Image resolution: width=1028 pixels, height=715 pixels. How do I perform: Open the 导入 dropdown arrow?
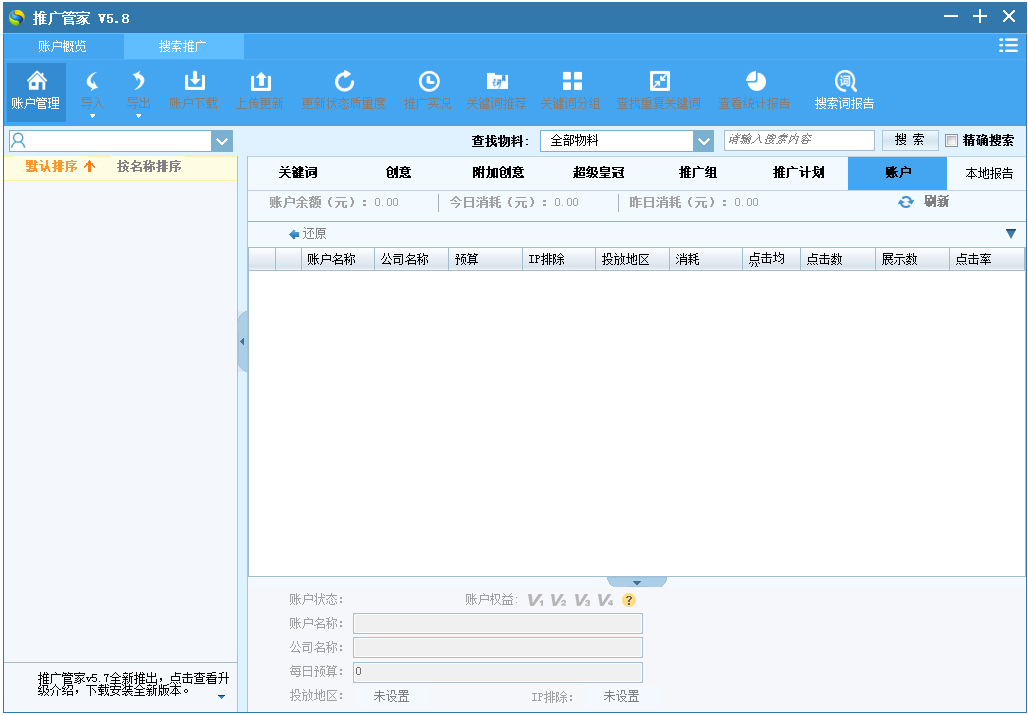click(92, 115)
